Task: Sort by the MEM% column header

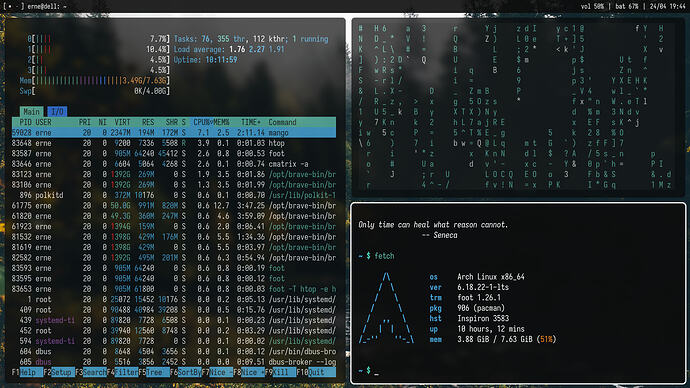Action: coord(221,122)
